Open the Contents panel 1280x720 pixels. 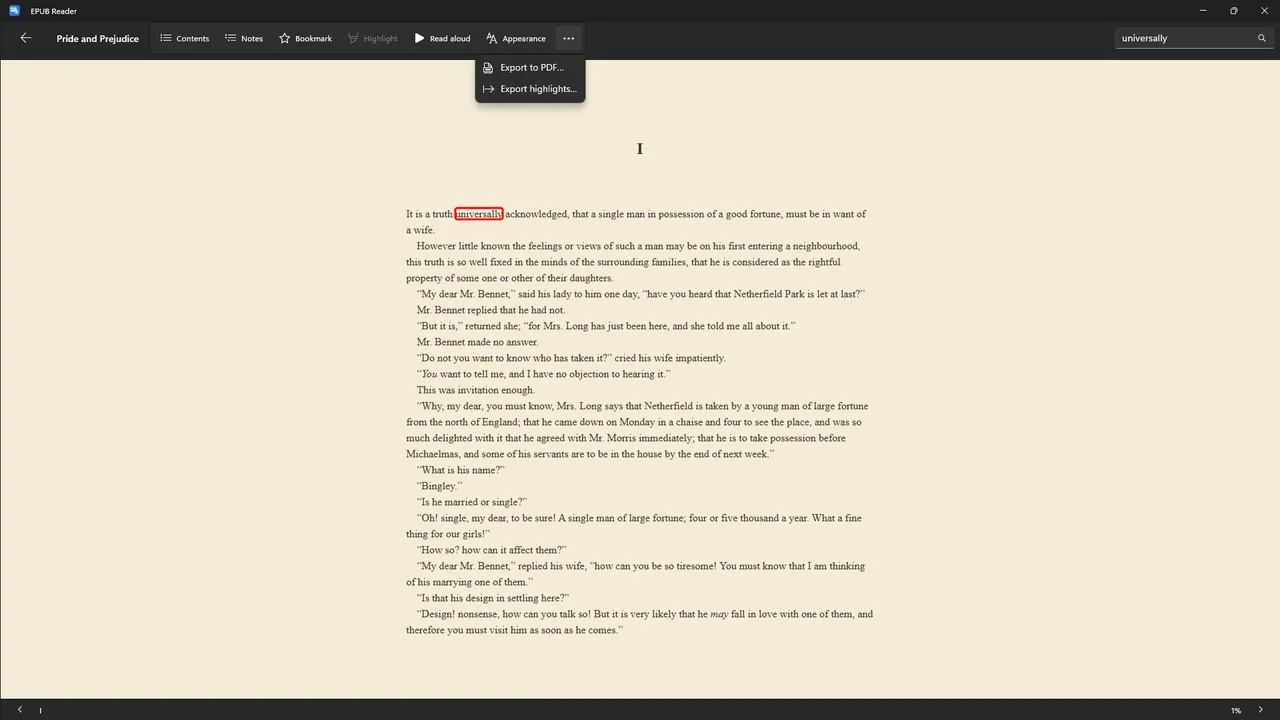pyautogui.click(x=185, y=38)
